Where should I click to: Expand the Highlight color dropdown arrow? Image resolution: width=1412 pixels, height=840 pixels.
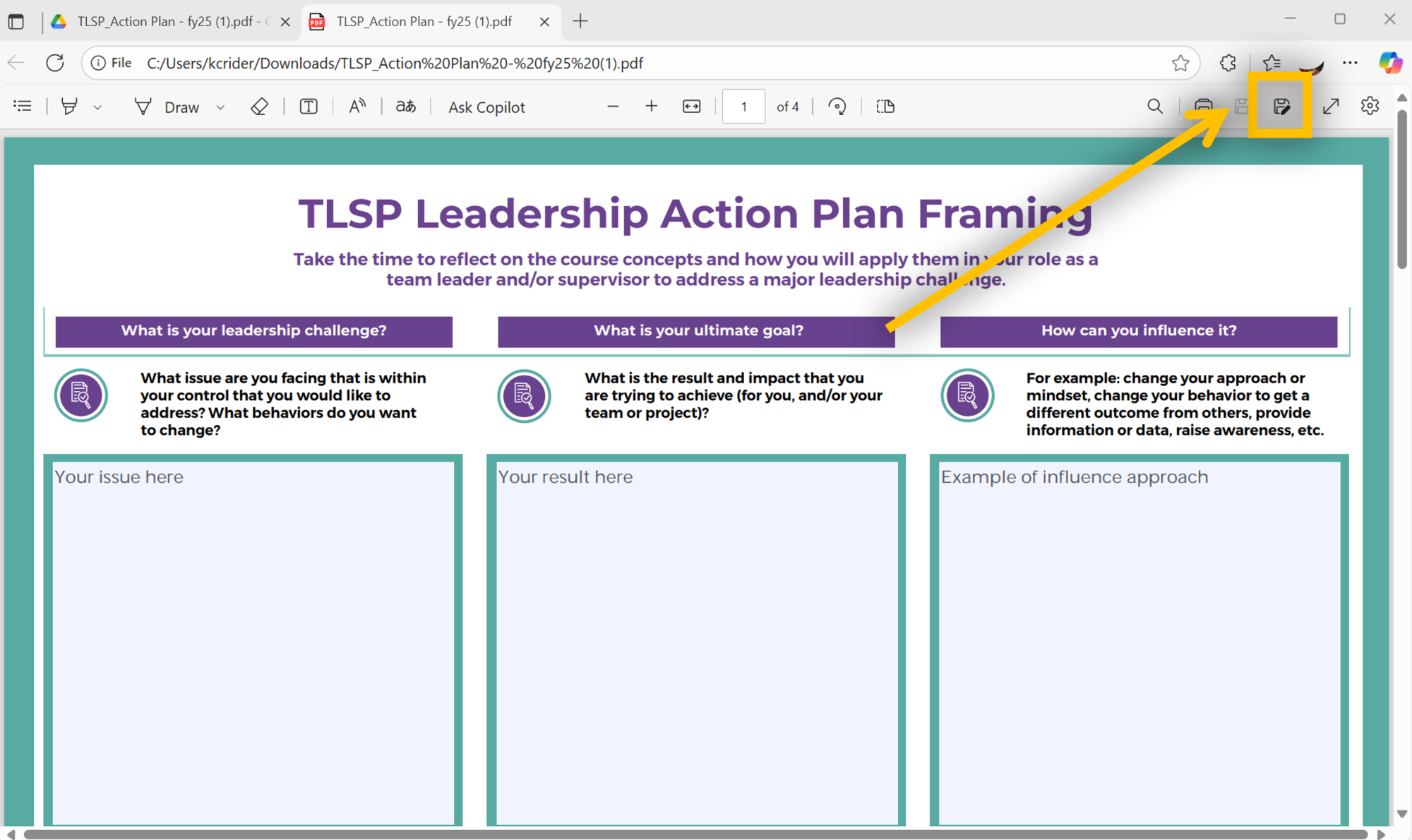click(97, 107)
